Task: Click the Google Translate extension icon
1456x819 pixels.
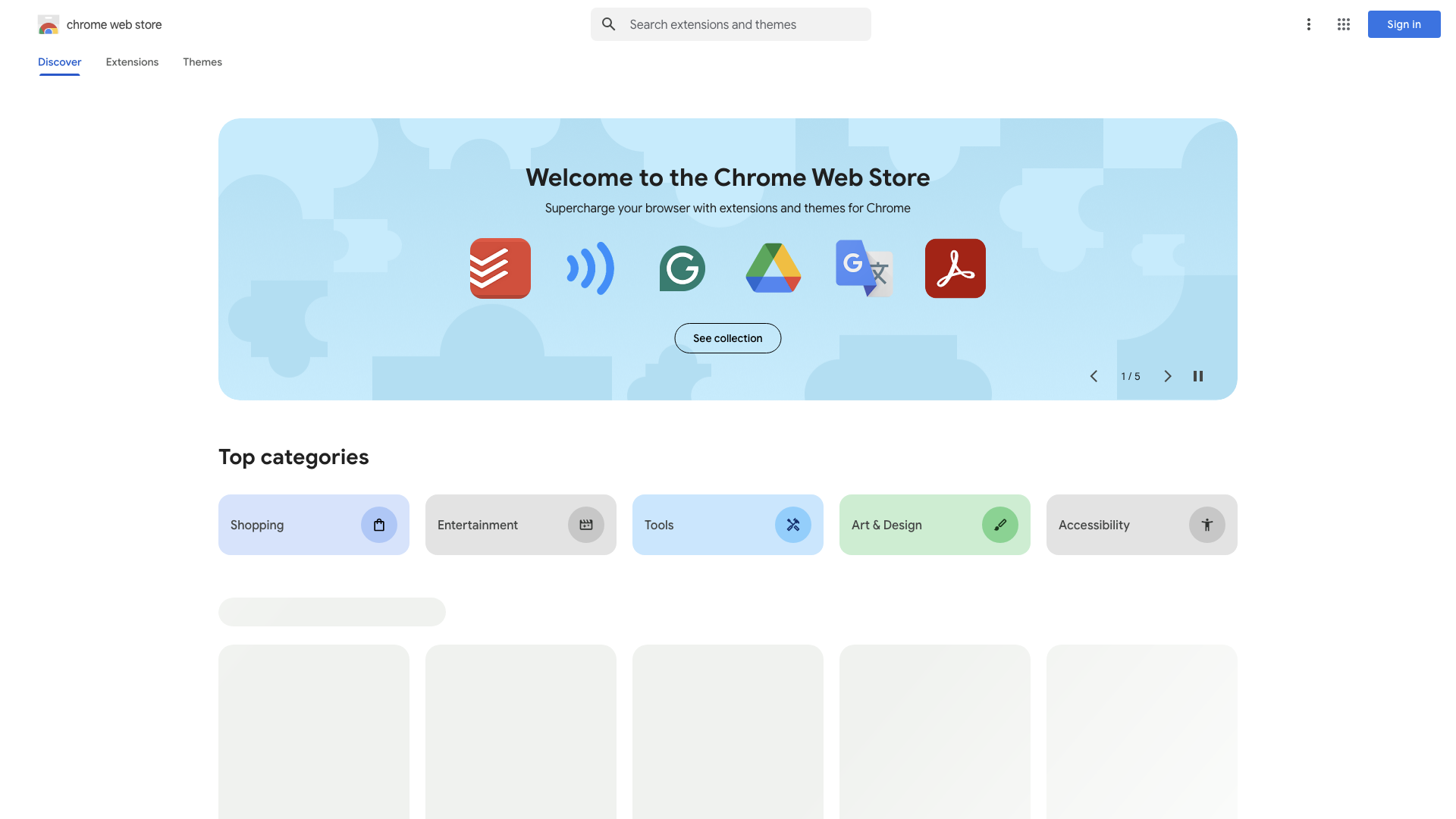Action: (864, 268)
